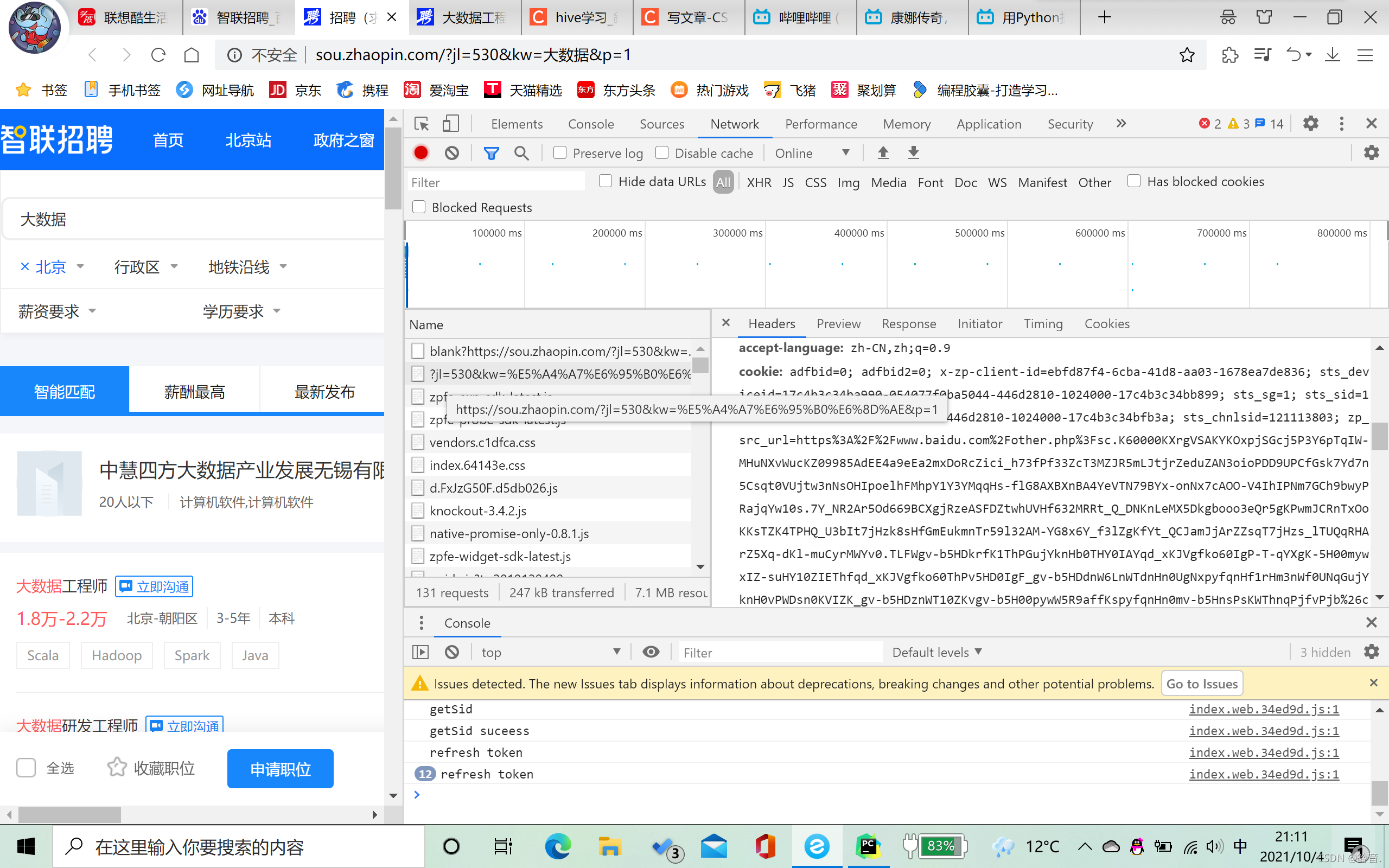Click the network Filter input field
The image size is (1389, 868).
[496, 182]
